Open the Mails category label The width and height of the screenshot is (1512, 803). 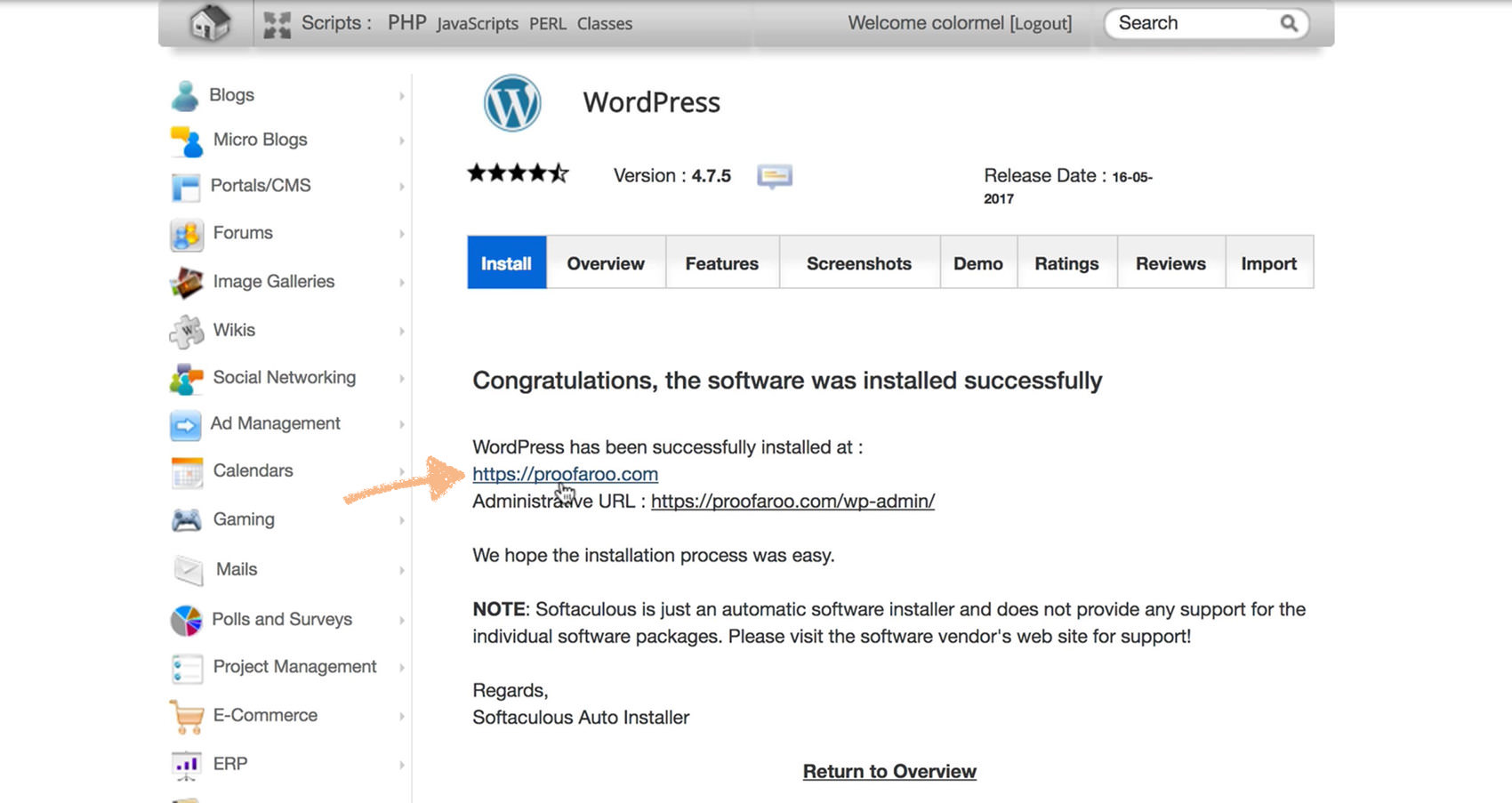[237, 569]
